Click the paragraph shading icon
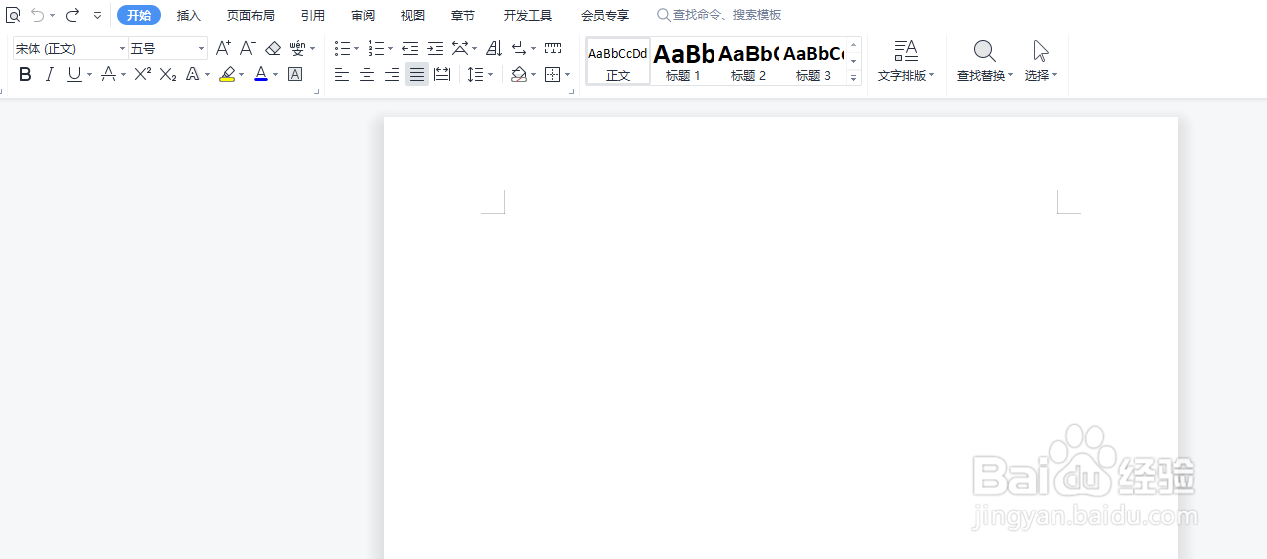Screen dimensions: 1267x559 pyautogui.click(x=519, y=74)
